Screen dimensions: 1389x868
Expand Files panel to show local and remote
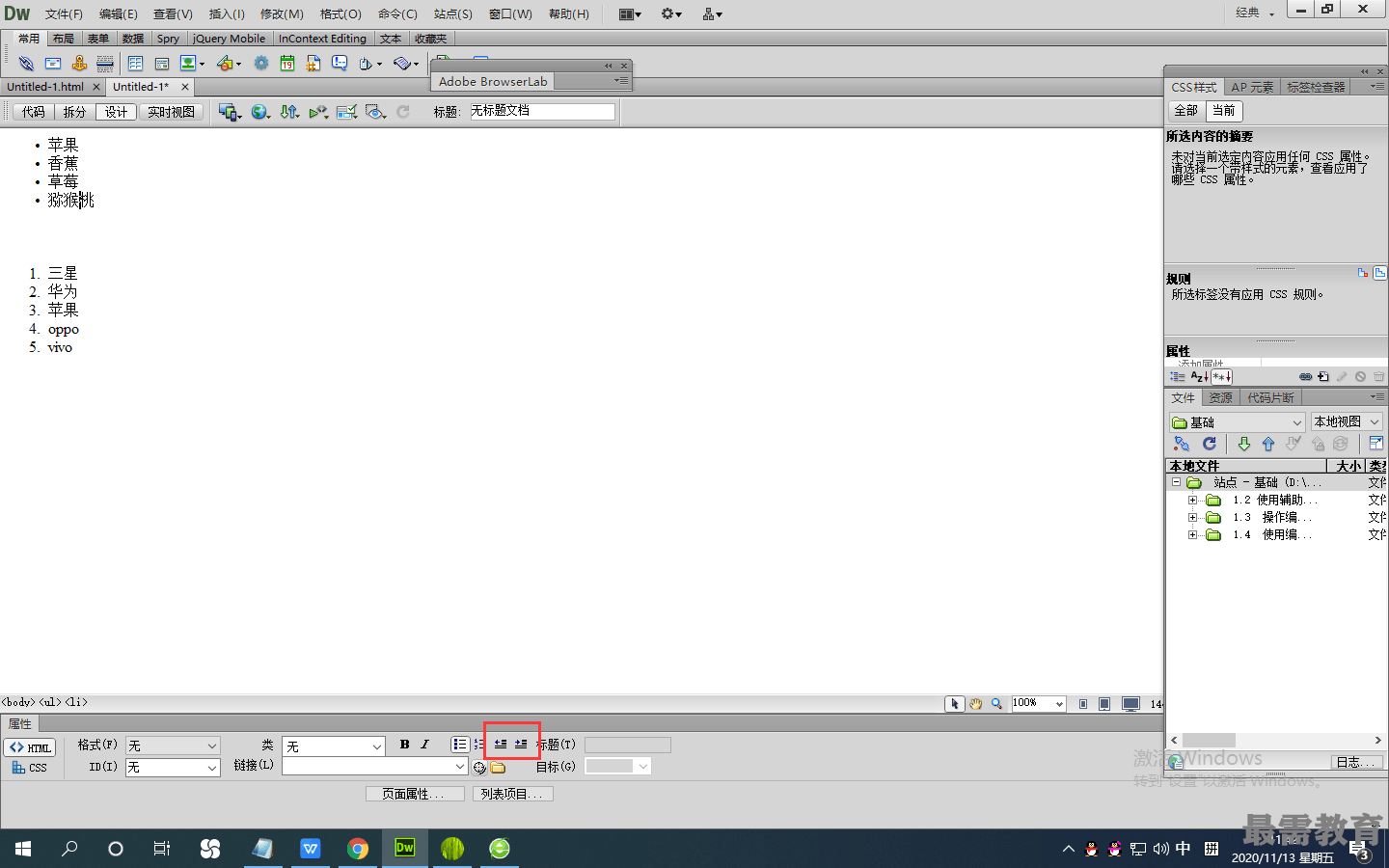point(1376,444)
